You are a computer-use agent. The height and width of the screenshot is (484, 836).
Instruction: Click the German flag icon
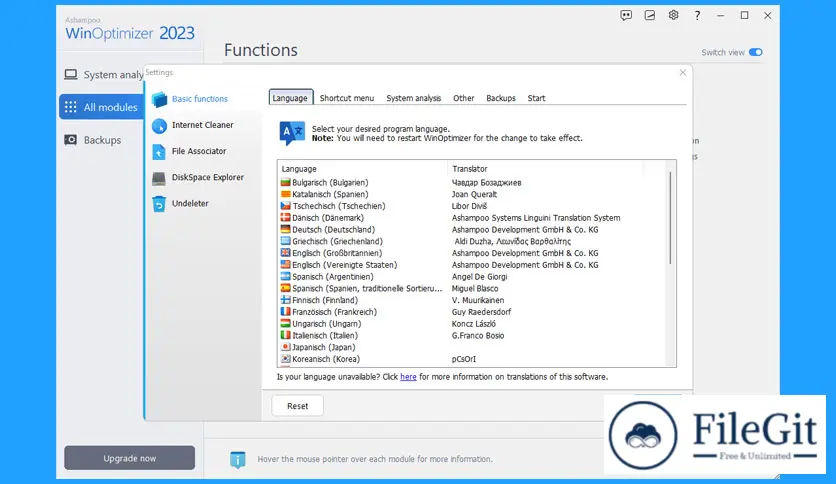tap(286, 229)
